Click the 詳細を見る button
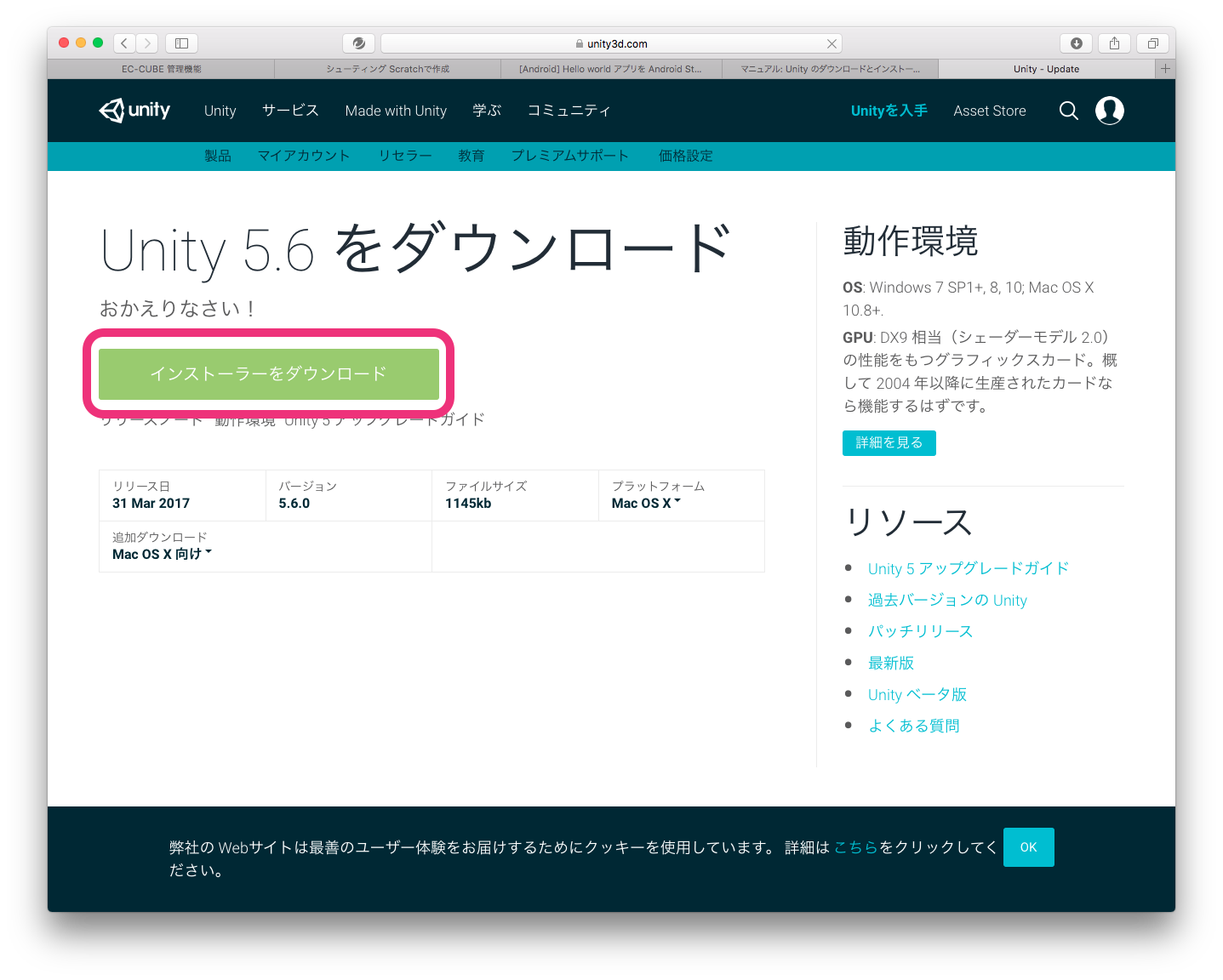This screenshot has height=980, width=1223. 889,442
